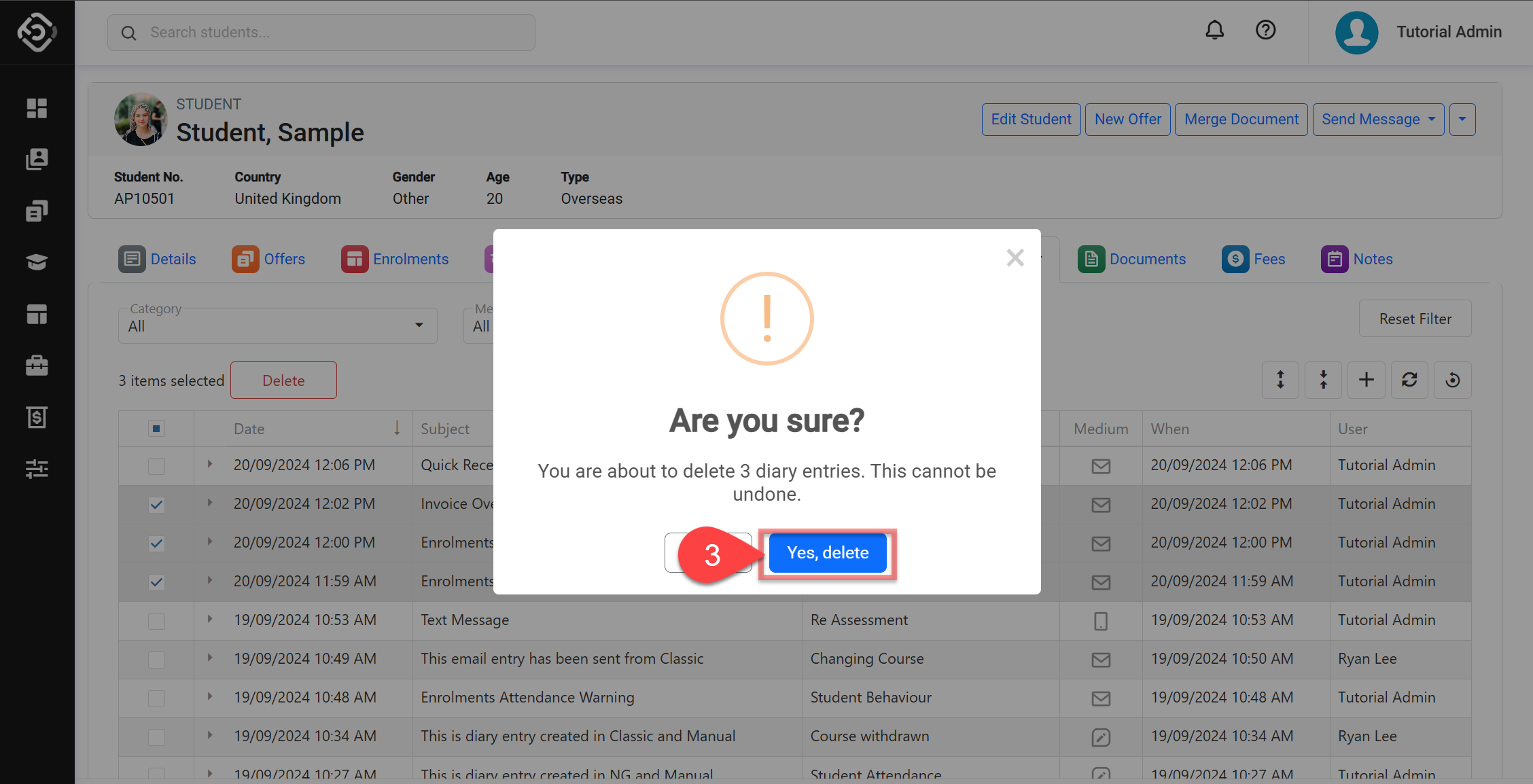
Task: Click New Offer button
Action: [1128, 120]
